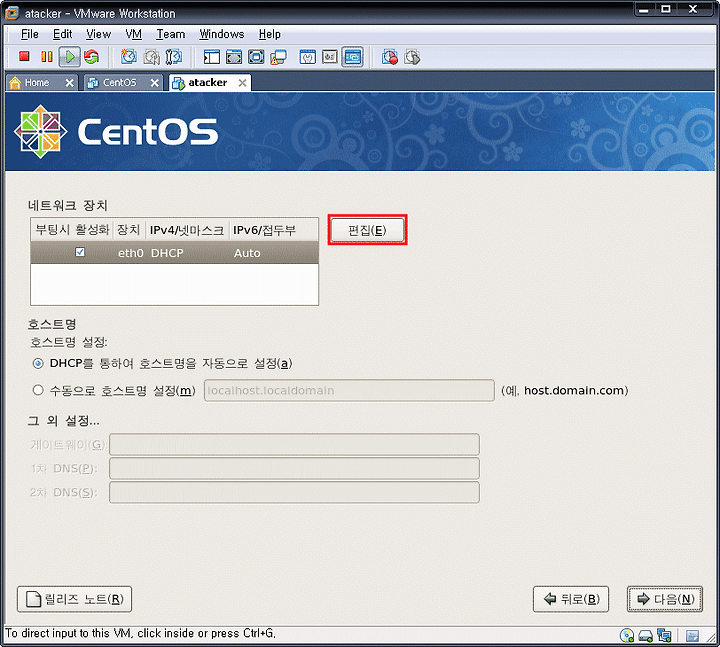Click the Auto value in eth0 row
This screenshot has width=720, height=647.
click(247, 253)
